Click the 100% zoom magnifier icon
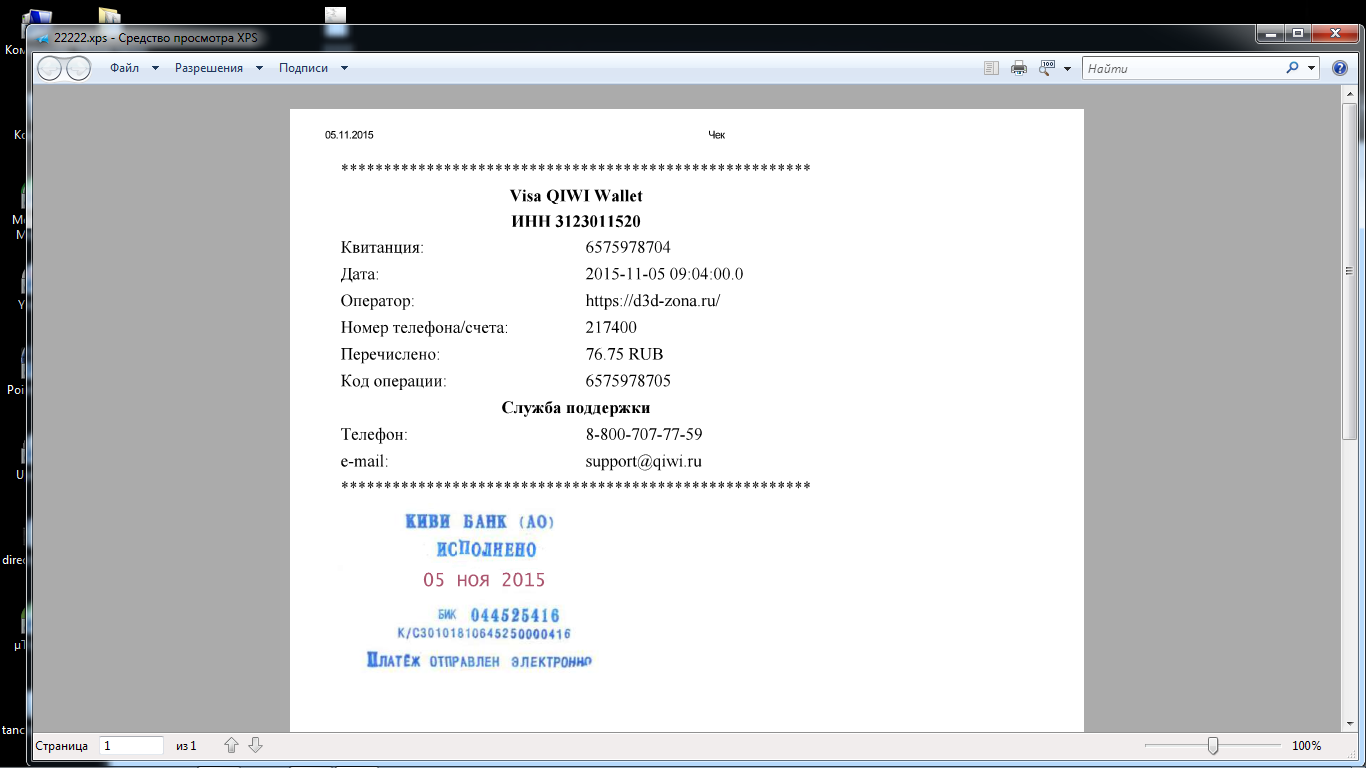Image resolution: width=1366 pixels, height=768 pixels. tap(1047, 68)
